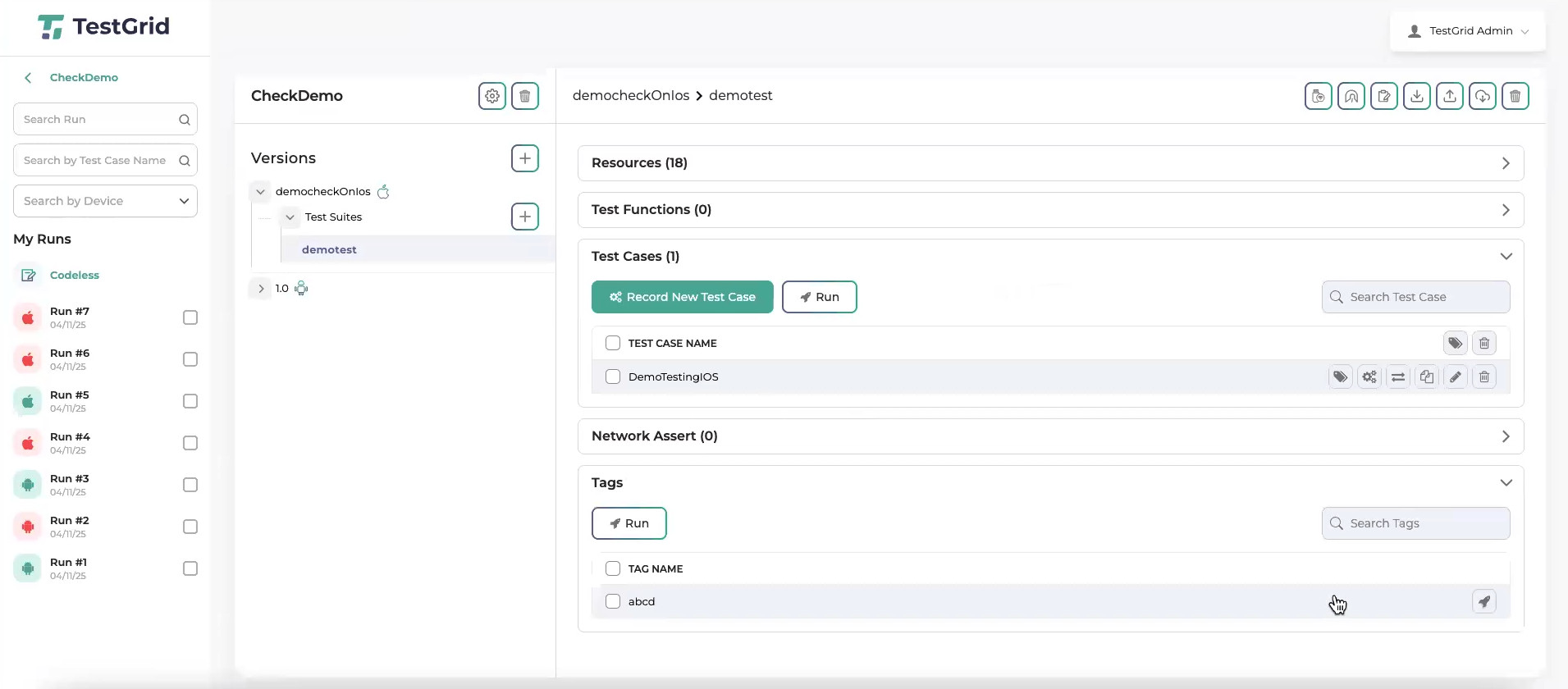Screen dimensions: 1568x689
Task: Open CheckDemo project settings gear
Action: click(492, 96)
